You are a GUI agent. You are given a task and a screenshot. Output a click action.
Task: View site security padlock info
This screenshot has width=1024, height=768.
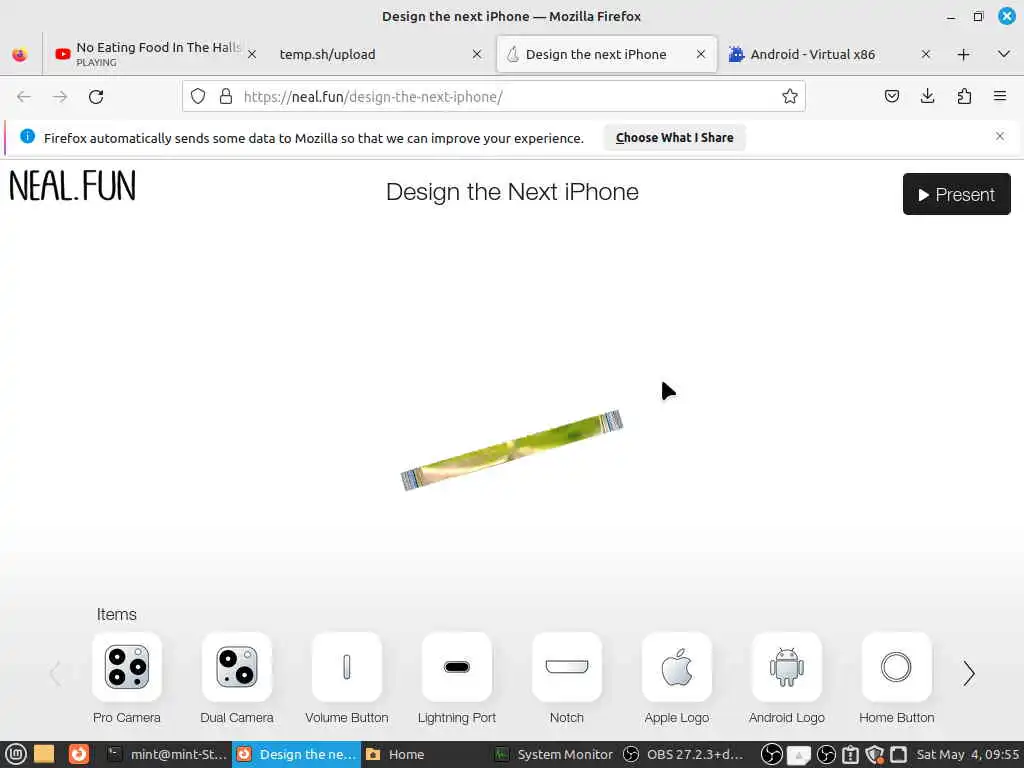226,97
